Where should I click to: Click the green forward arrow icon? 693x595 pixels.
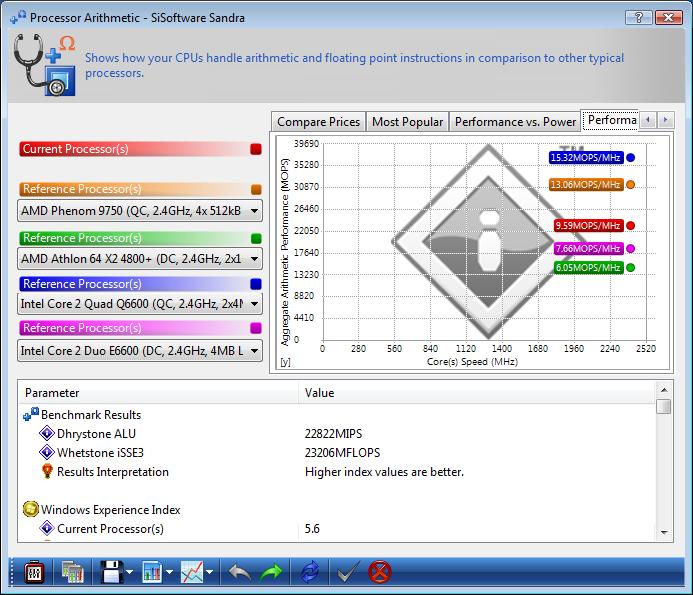[x=271, y=573]
